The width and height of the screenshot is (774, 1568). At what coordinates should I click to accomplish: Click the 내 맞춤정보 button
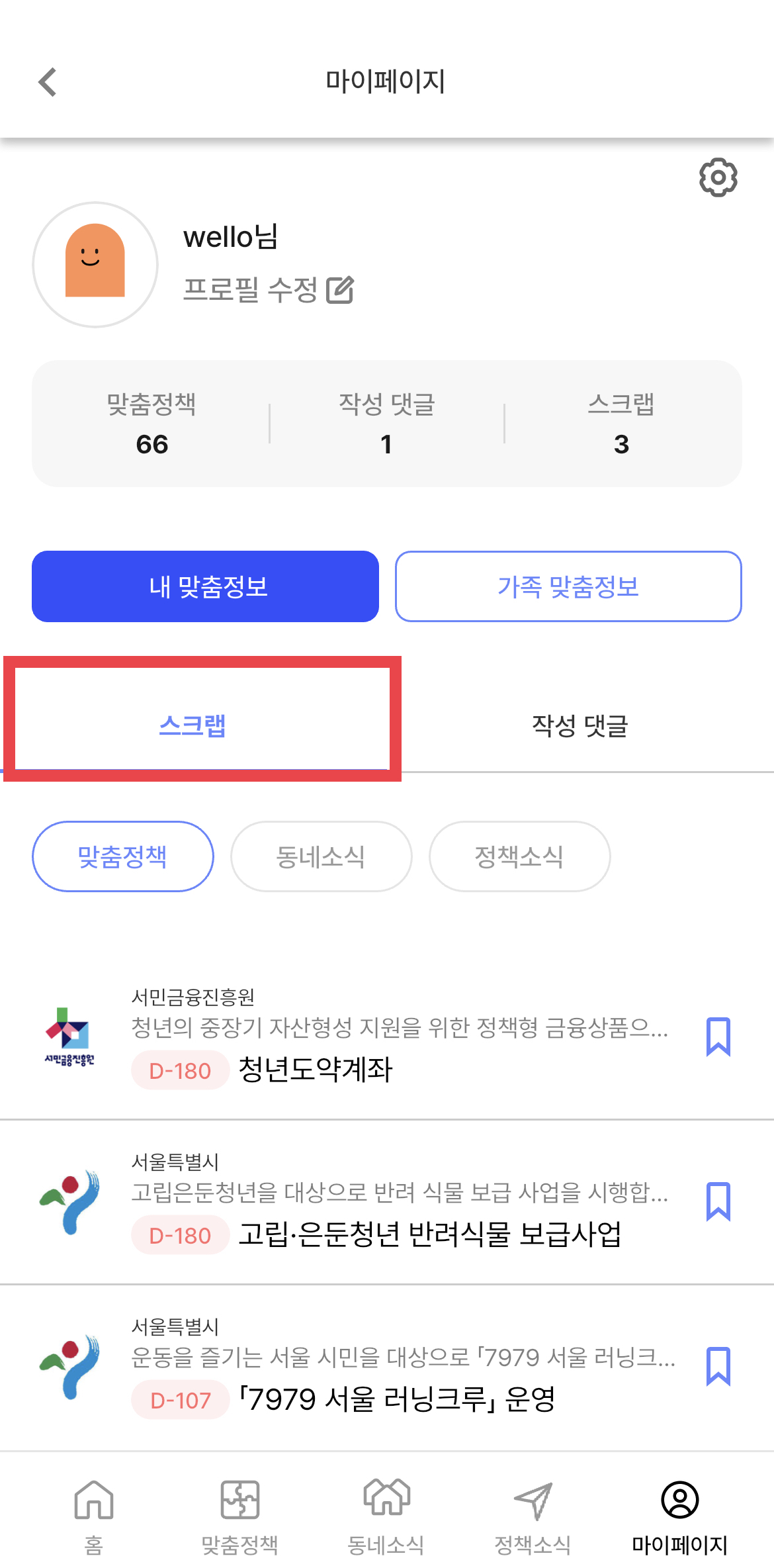click(x=205, y=586)
